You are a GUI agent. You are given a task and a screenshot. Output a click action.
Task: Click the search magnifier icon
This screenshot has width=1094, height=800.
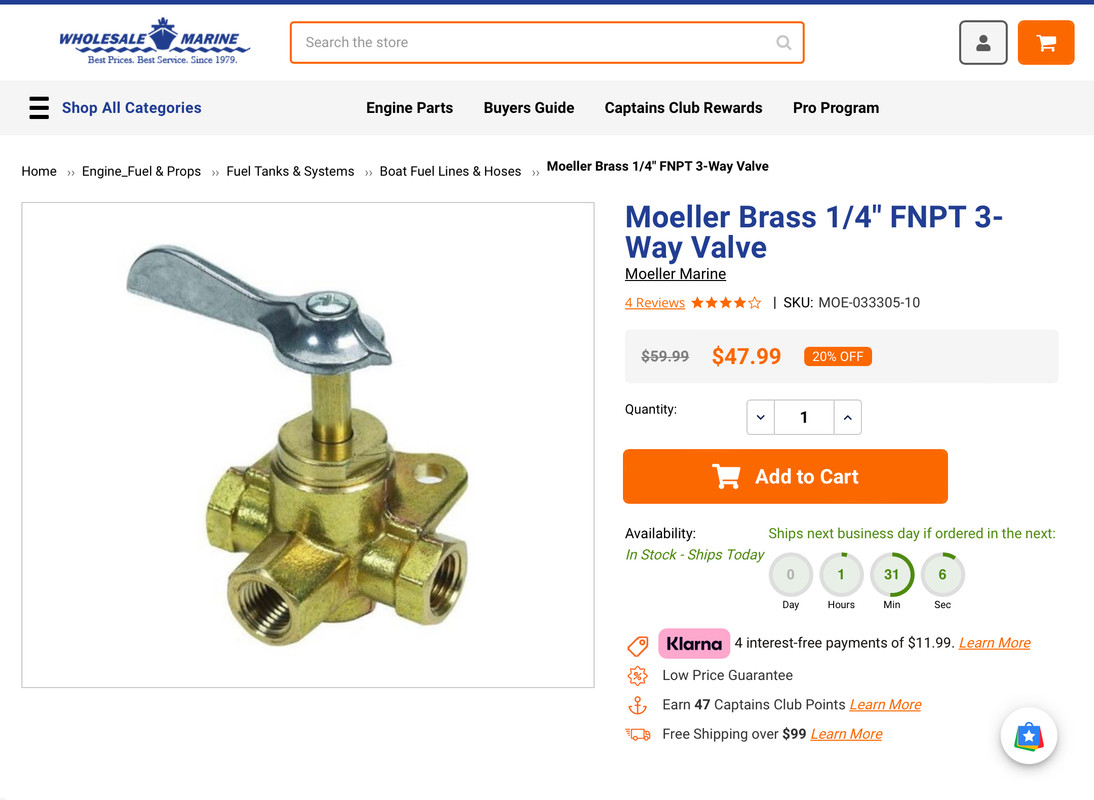point(784,43)
